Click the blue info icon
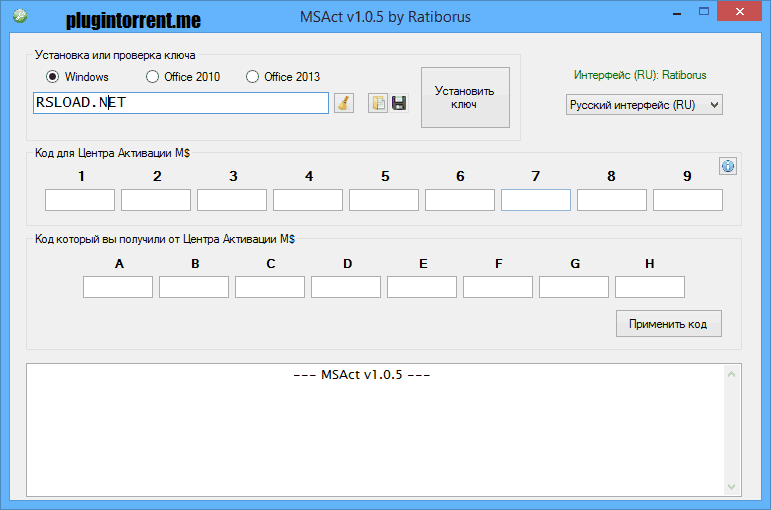The image size is (771, 510). [728, 166]
